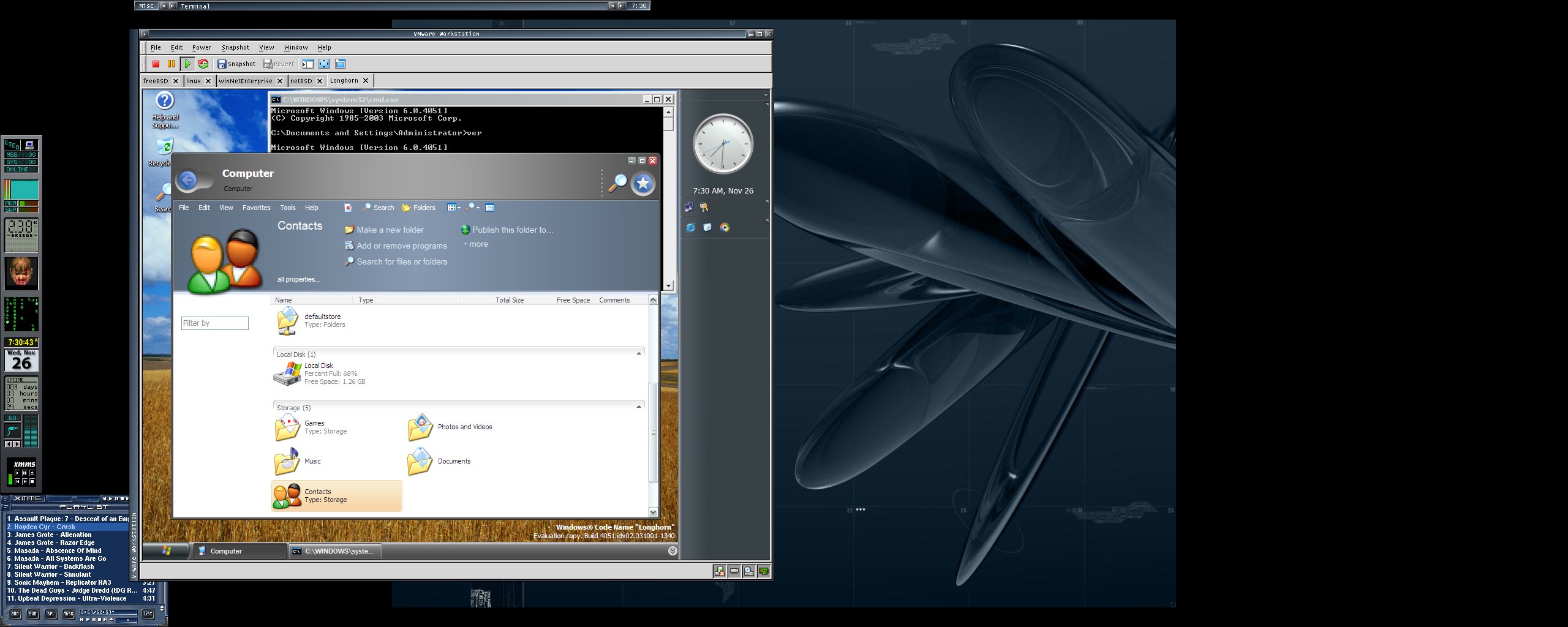Click the cmd.exe taskbar button
This screenshot has height=627, width=1568.
[334, 551]
